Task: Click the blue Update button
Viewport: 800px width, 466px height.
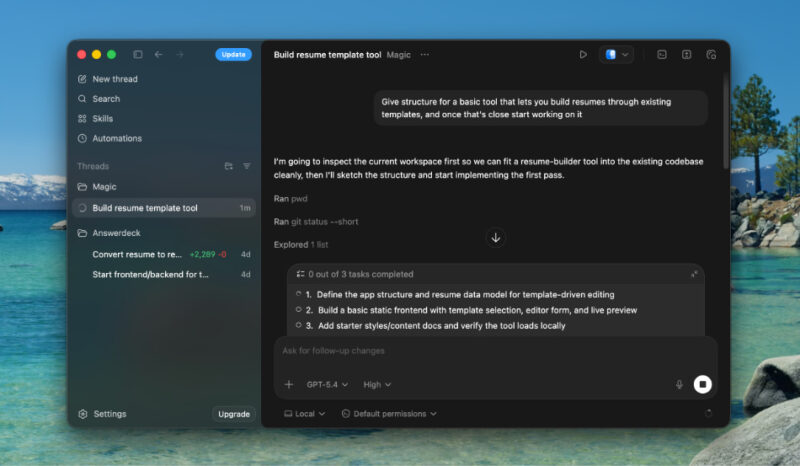Action: (x=233, y=55)
